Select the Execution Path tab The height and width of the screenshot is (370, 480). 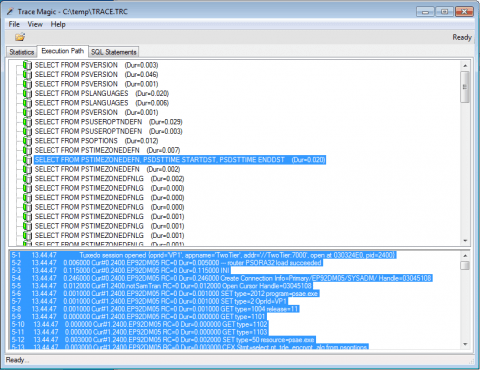pos(63,51)
